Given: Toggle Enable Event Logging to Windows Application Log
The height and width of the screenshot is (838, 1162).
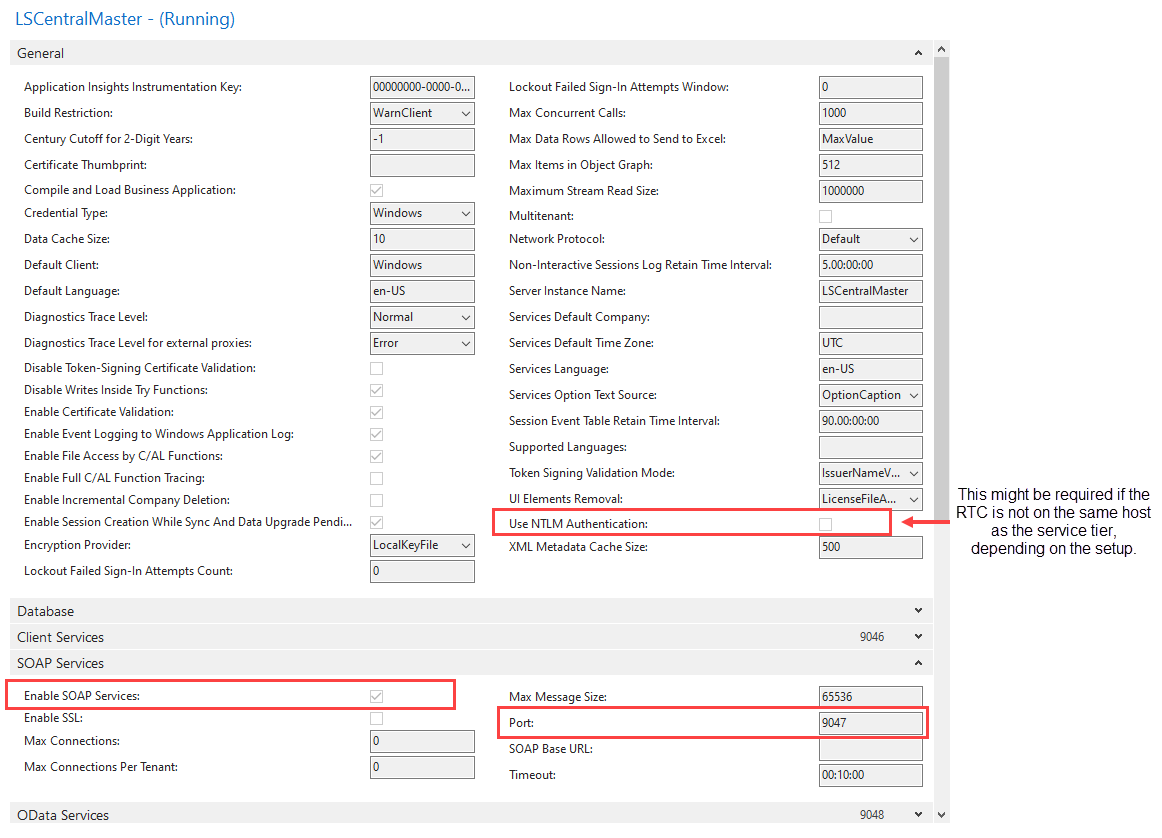Looking at the screenshot, I should [x=376, y=434].
